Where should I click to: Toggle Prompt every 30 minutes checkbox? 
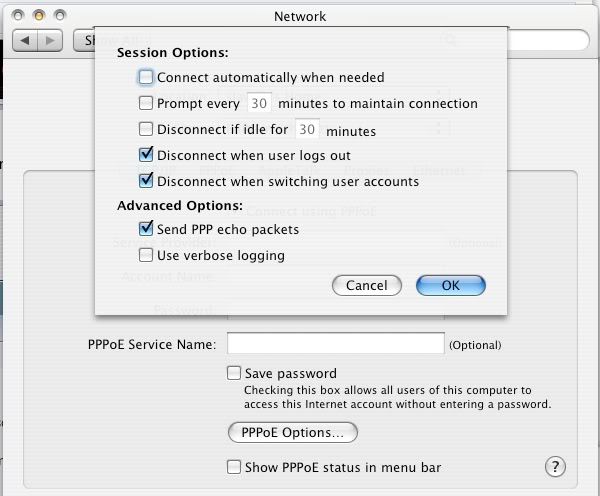(147, 103)
